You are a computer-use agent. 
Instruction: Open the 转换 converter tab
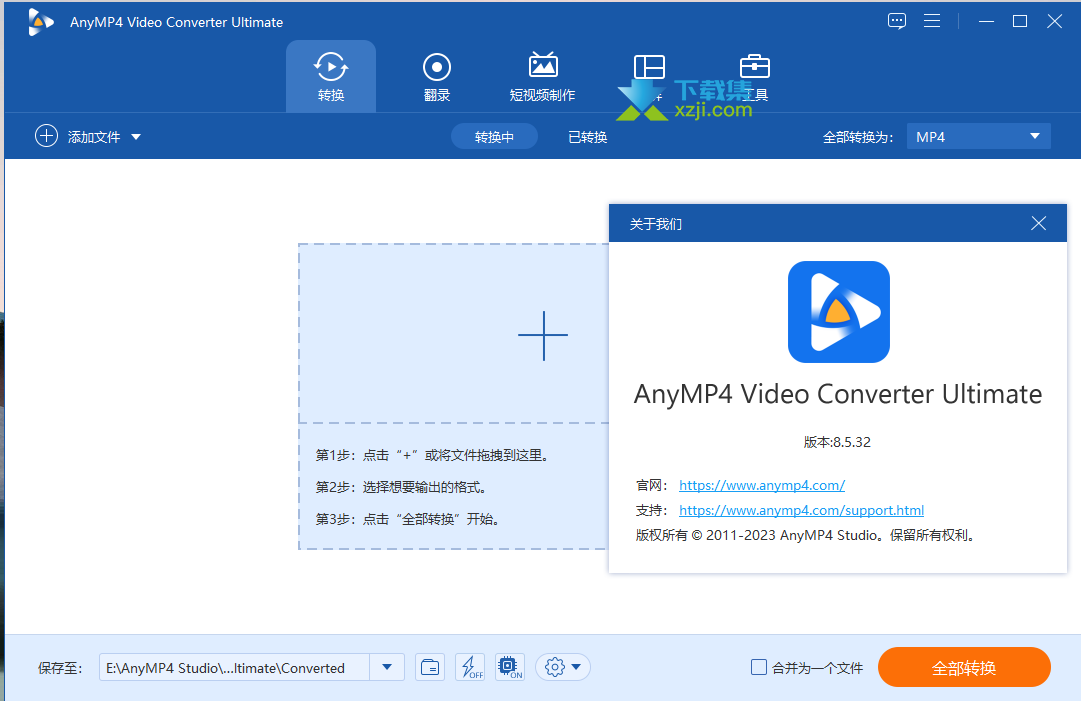331,77
